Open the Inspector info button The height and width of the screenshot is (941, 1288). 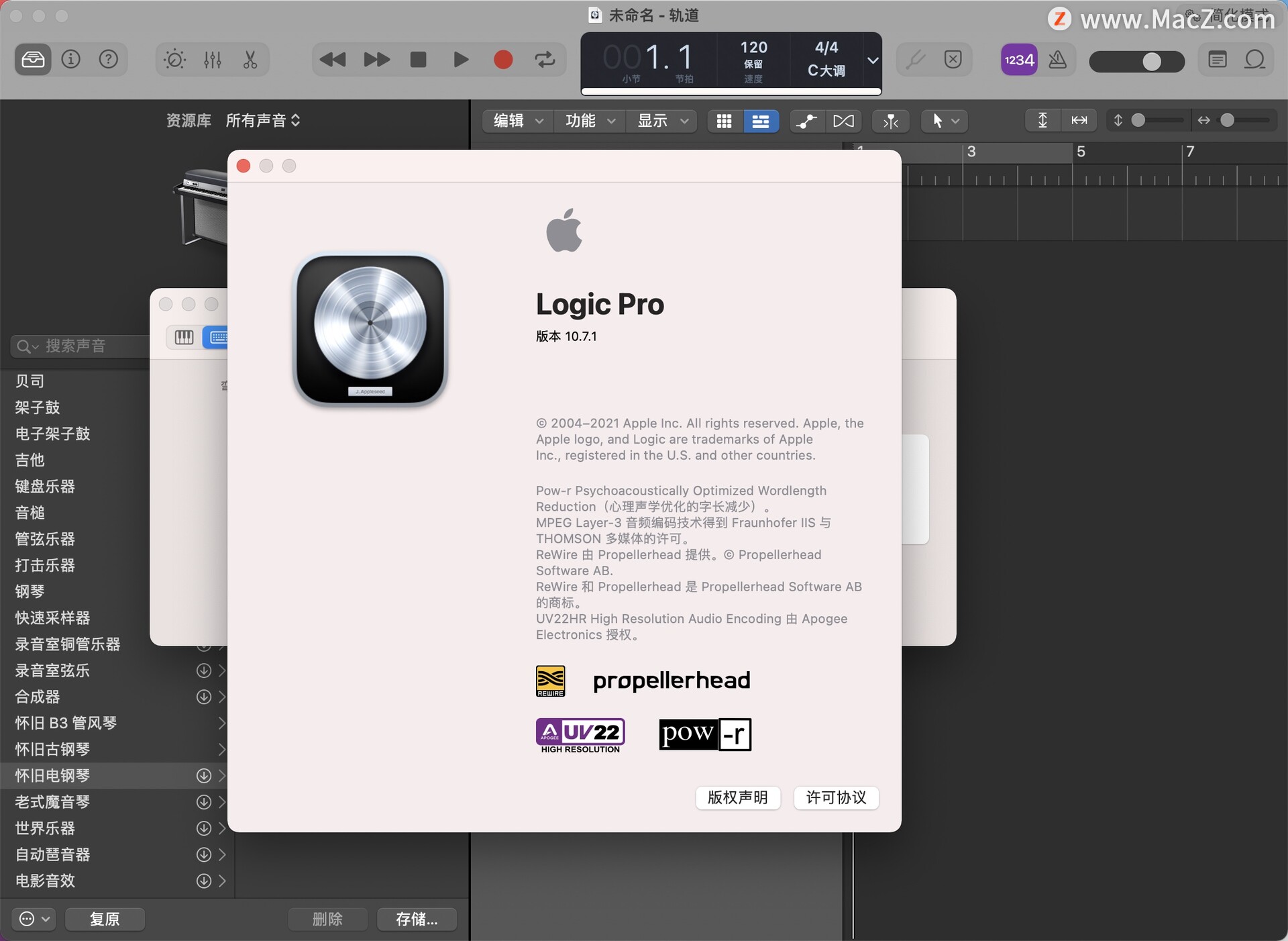pos(70,60)
